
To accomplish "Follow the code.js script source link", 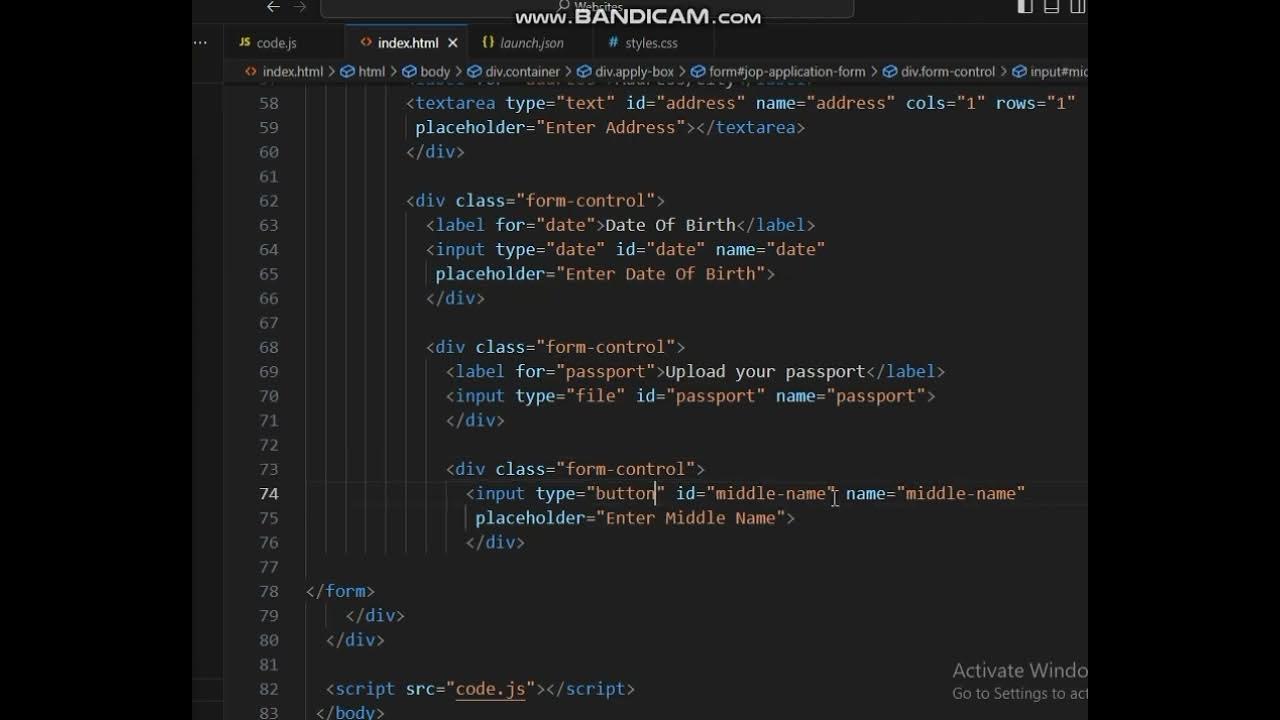I will click(x=490, y=689).
